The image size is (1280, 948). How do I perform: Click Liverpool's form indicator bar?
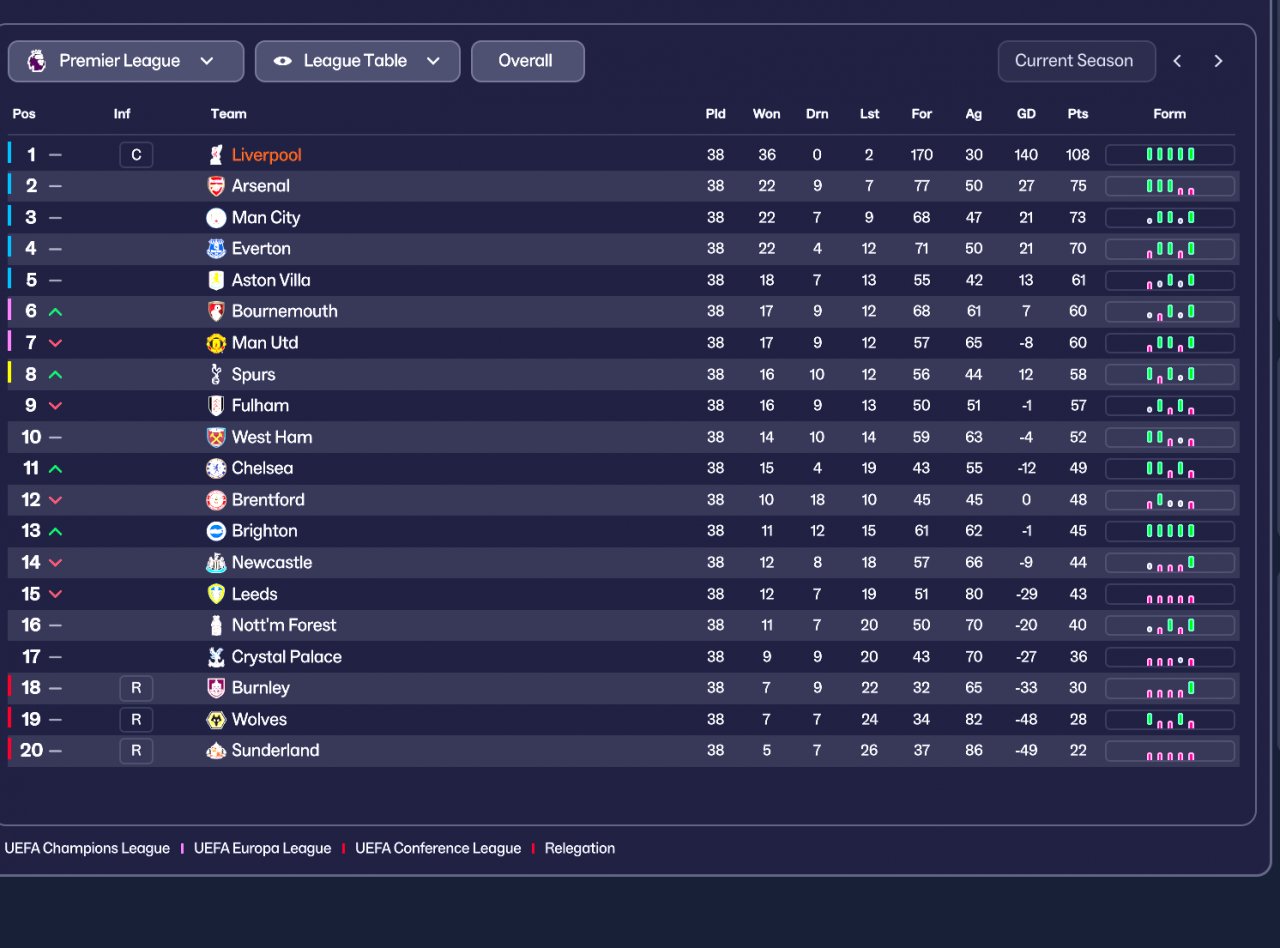[1169, 155]
